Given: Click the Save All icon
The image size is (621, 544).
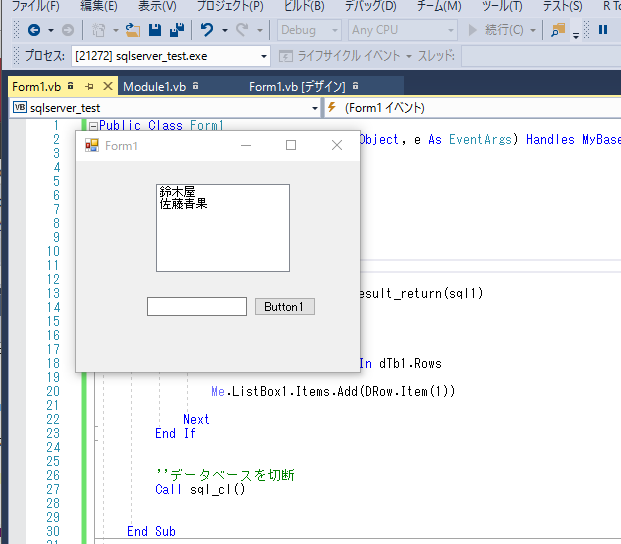Looking at the screenshot, I should (x=175, y=30).
